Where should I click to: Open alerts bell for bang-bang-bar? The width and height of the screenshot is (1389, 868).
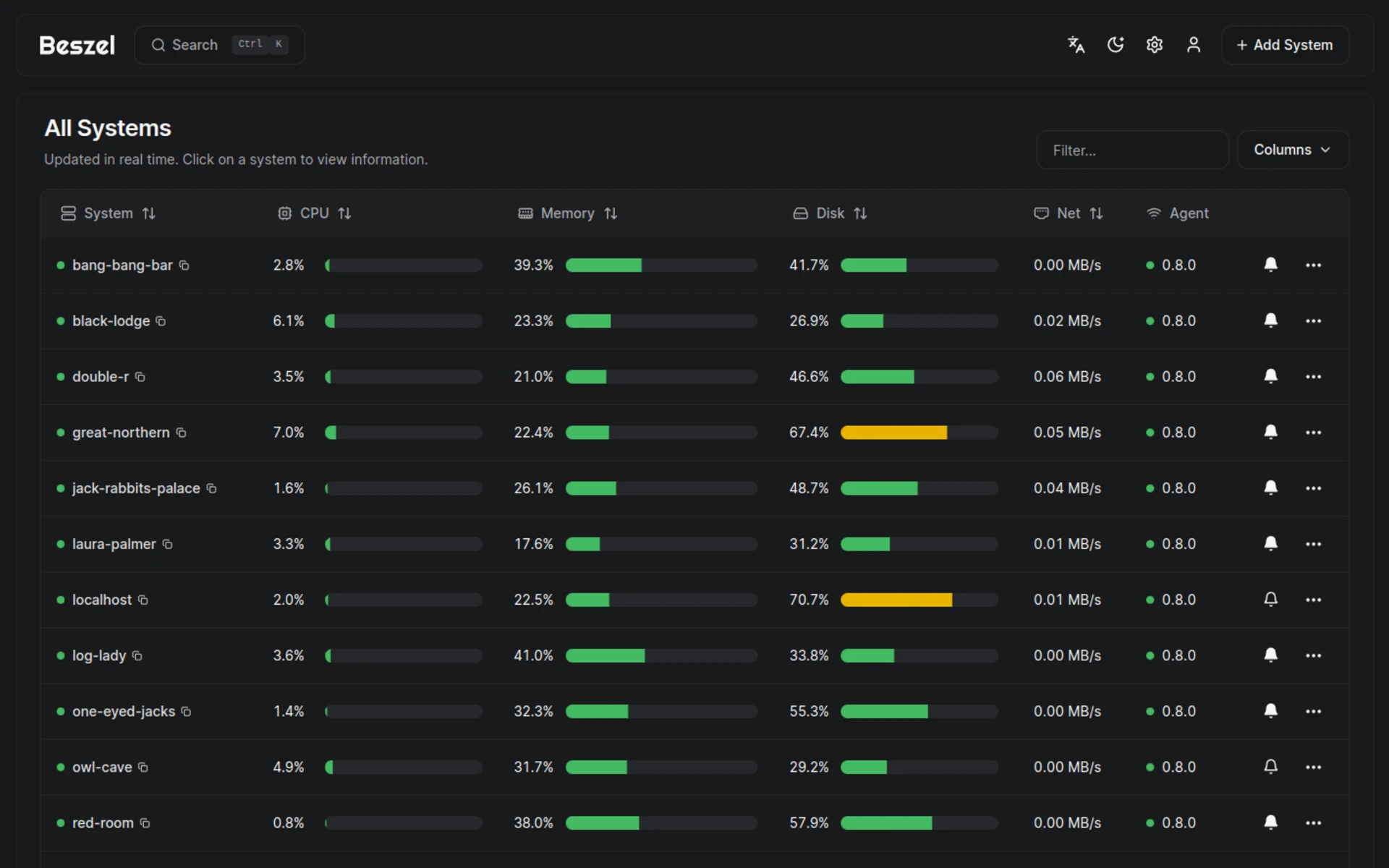1270,265
